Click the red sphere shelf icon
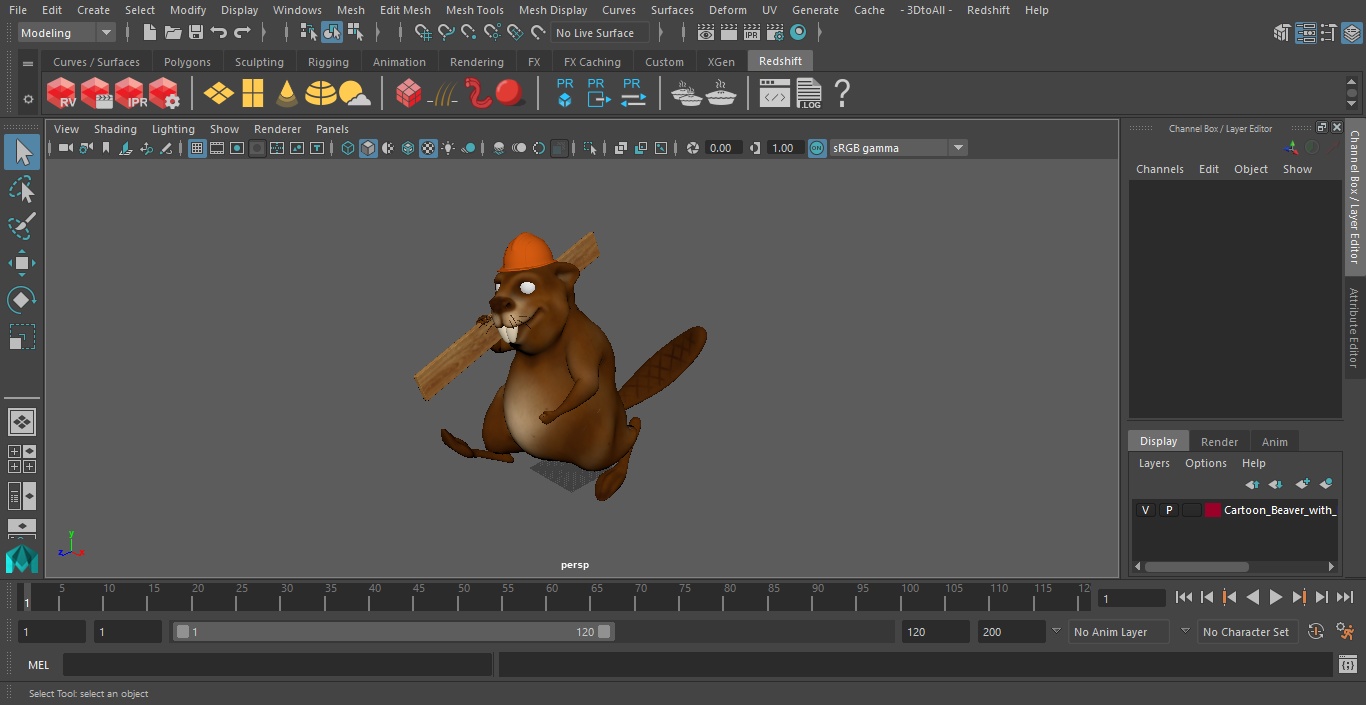 (510, 94)
